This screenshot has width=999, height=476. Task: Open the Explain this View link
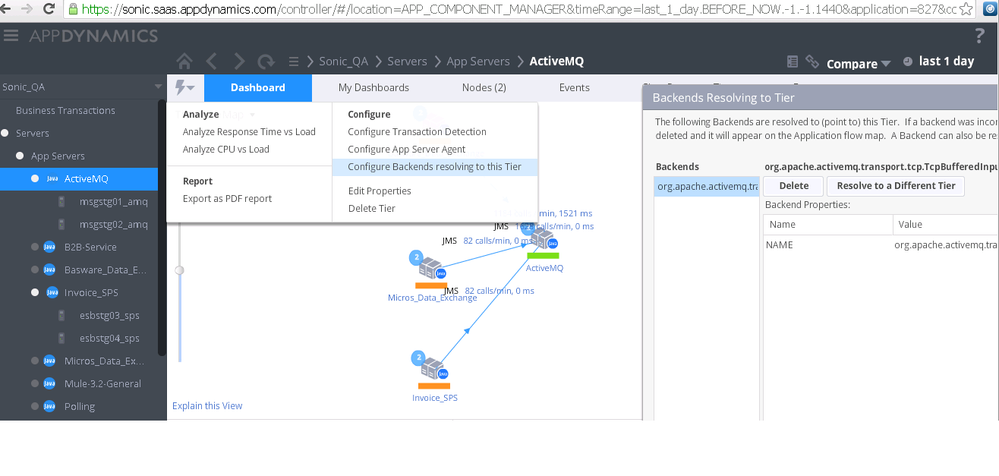[x=207, y=406]
